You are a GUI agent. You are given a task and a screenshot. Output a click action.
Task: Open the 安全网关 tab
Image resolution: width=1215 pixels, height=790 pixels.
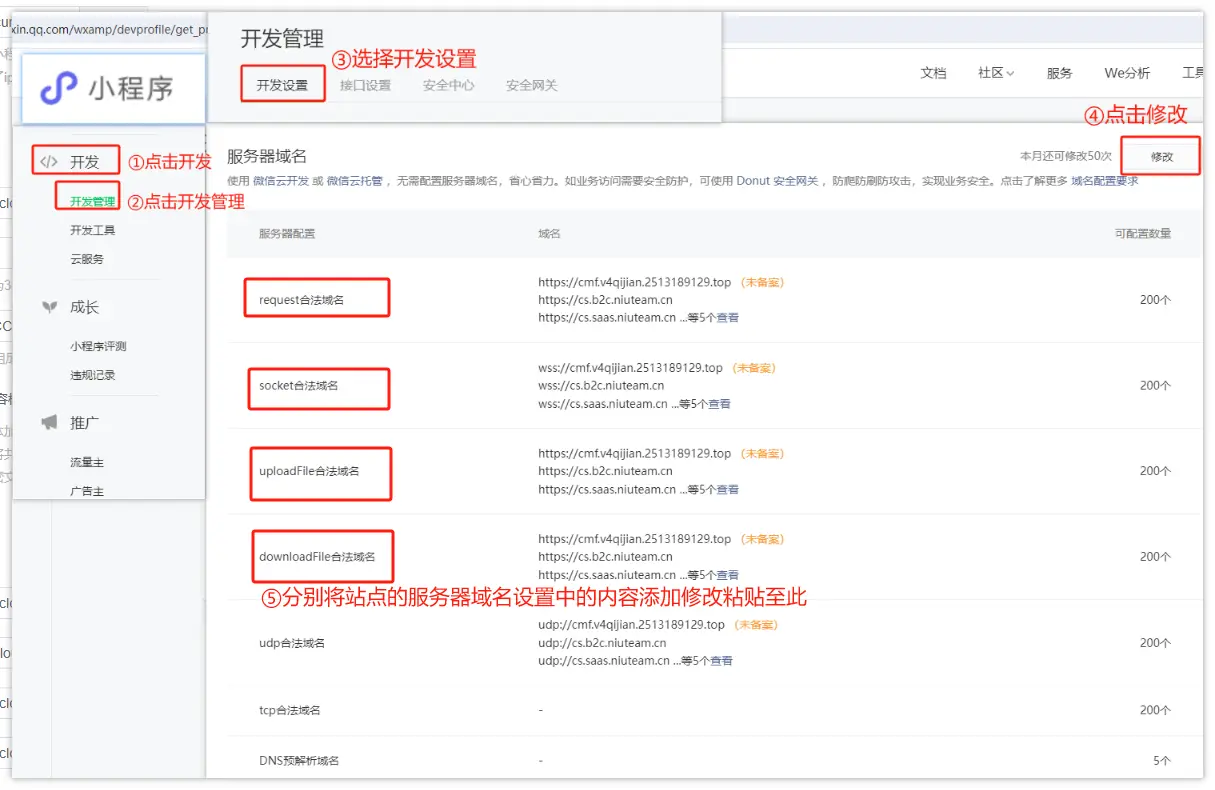(531, 86)
